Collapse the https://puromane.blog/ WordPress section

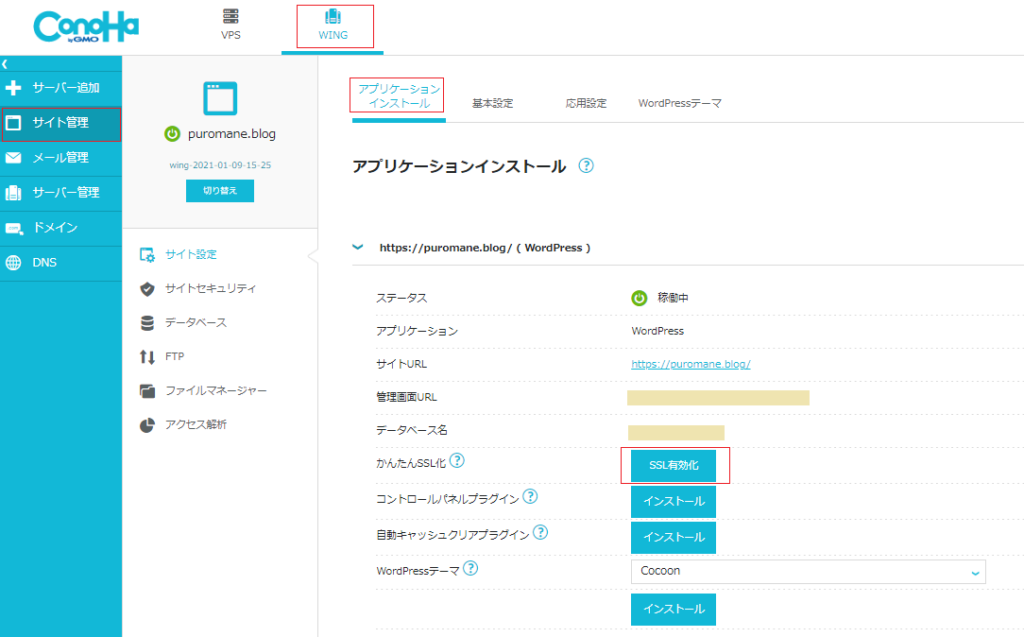[357, 248]
